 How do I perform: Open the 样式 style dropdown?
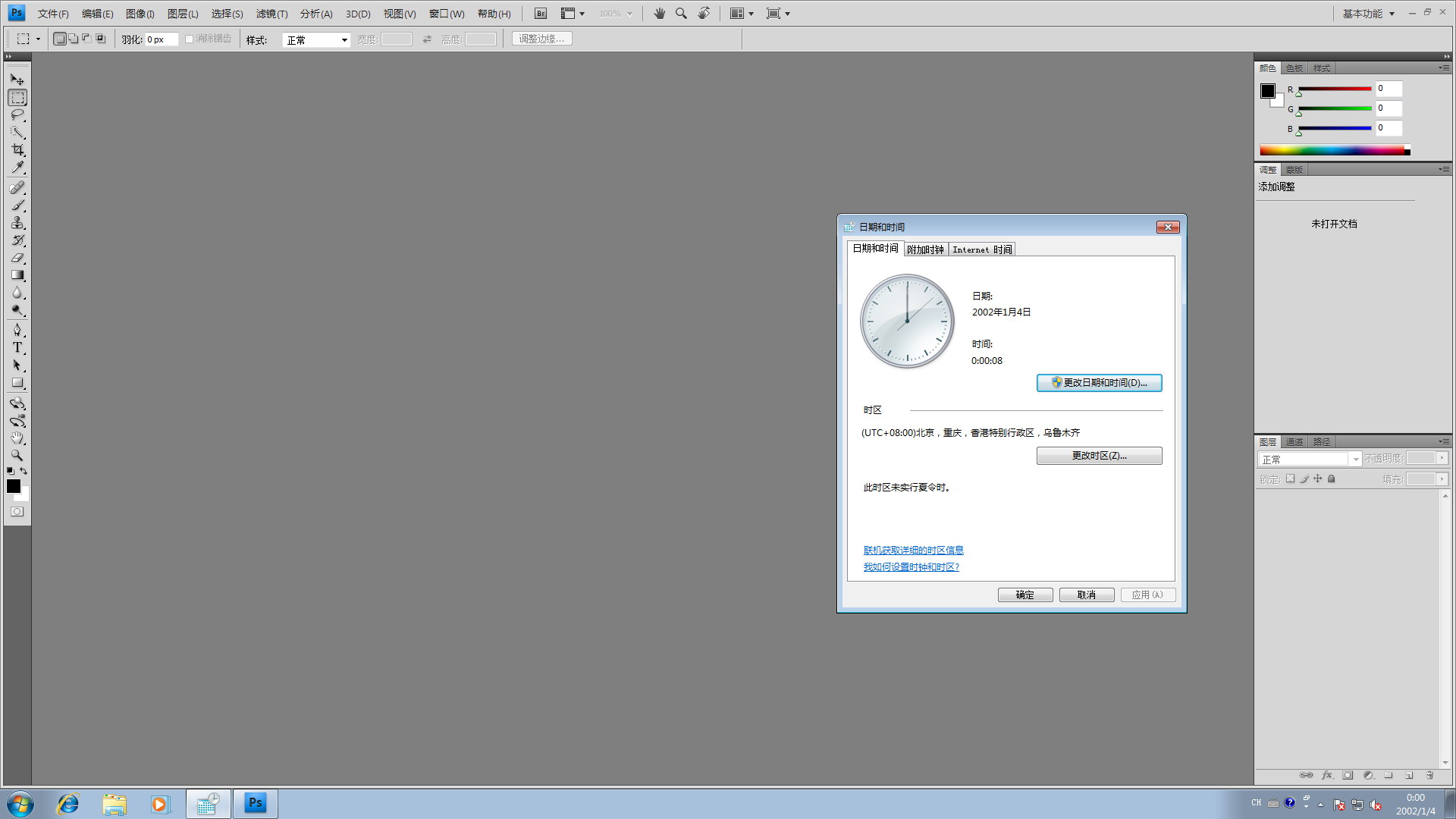(x=315, y=40)
